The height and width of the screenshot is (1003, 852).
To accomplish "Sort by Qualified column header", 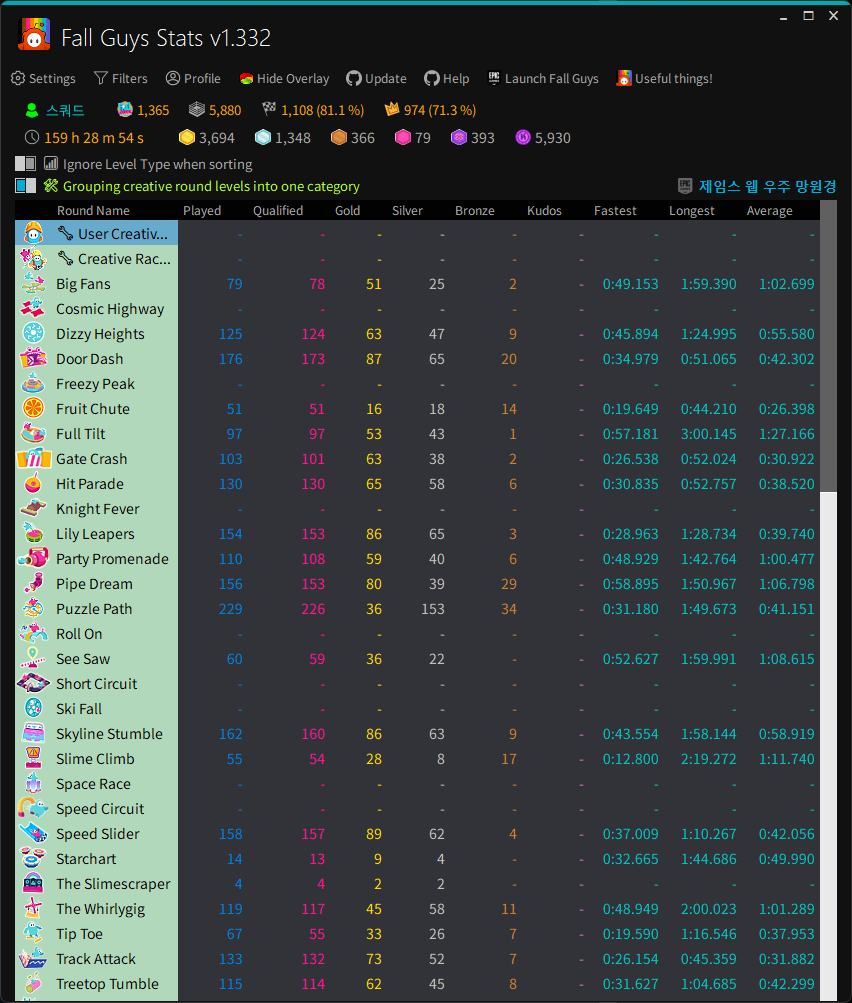I will [x=278, y=210].
